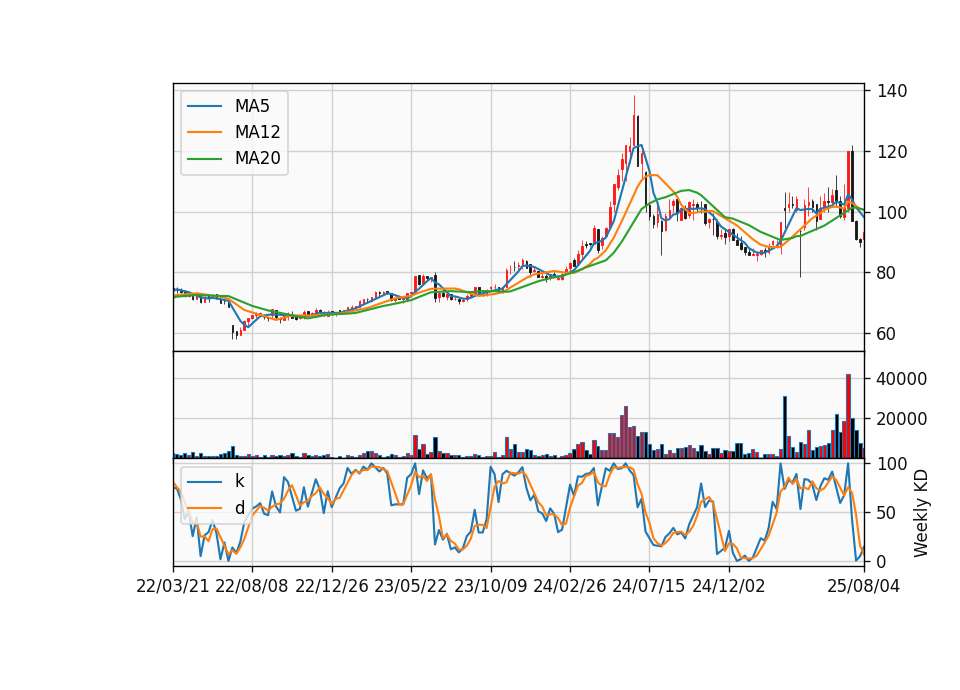
Task: Click the 140 price axis label
Action: tap(892, 91)
